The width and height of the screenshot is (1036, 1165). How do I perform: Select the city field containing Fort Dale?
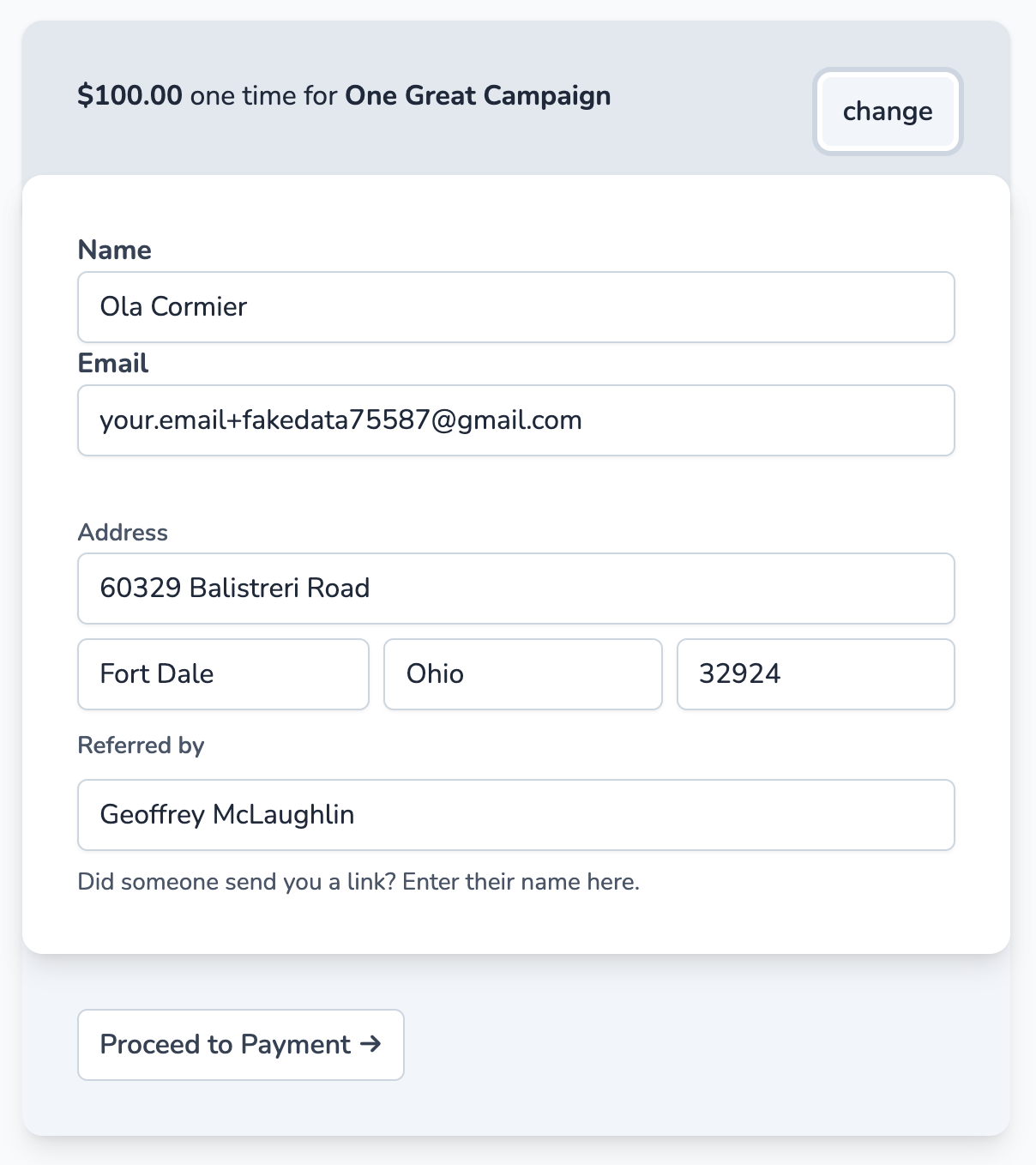tap(222, 674)
